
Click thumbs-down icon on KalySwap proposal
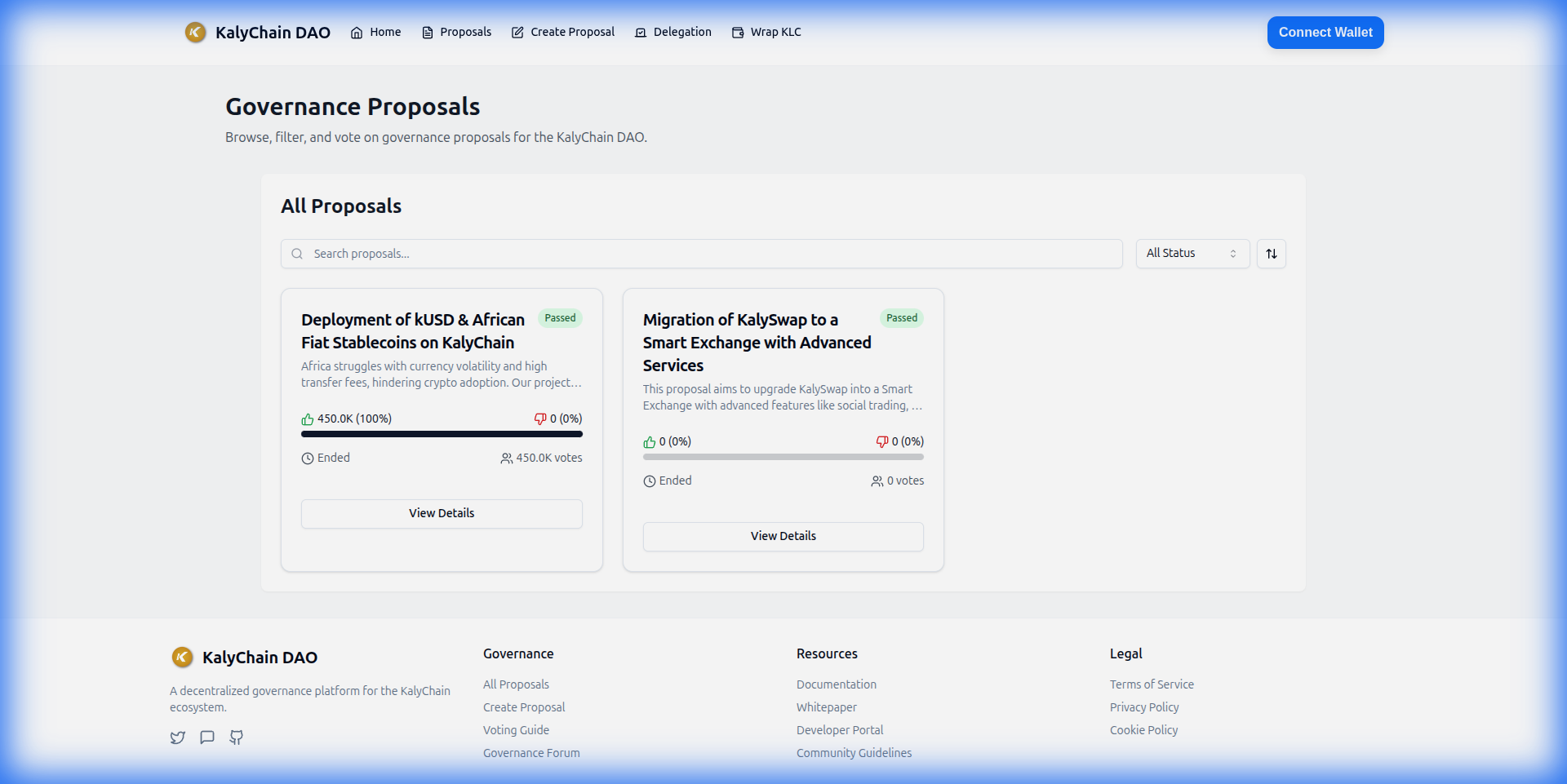coord(881,442)
